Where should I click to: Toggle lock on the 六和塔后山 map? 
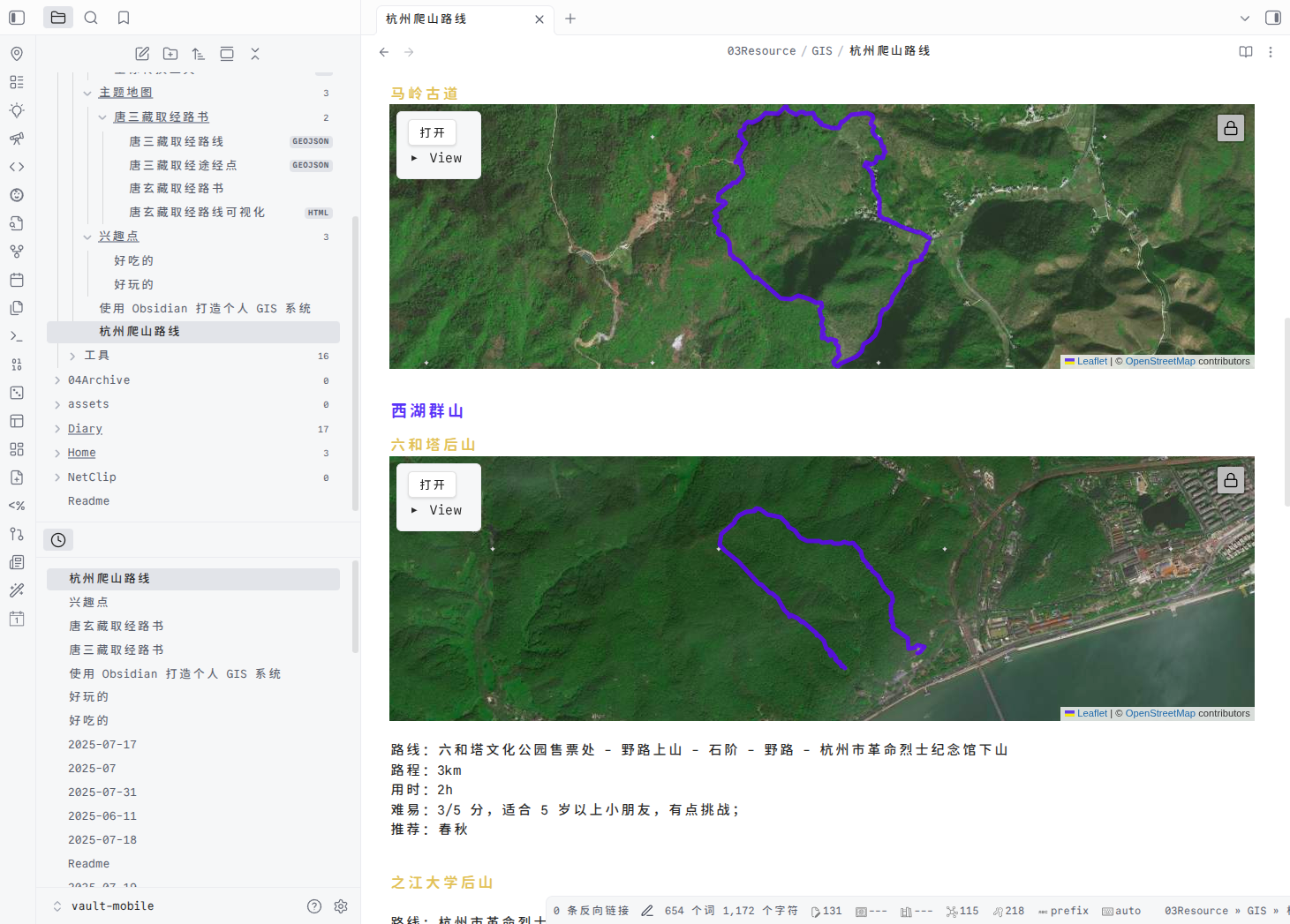[x=1230, y=480]
